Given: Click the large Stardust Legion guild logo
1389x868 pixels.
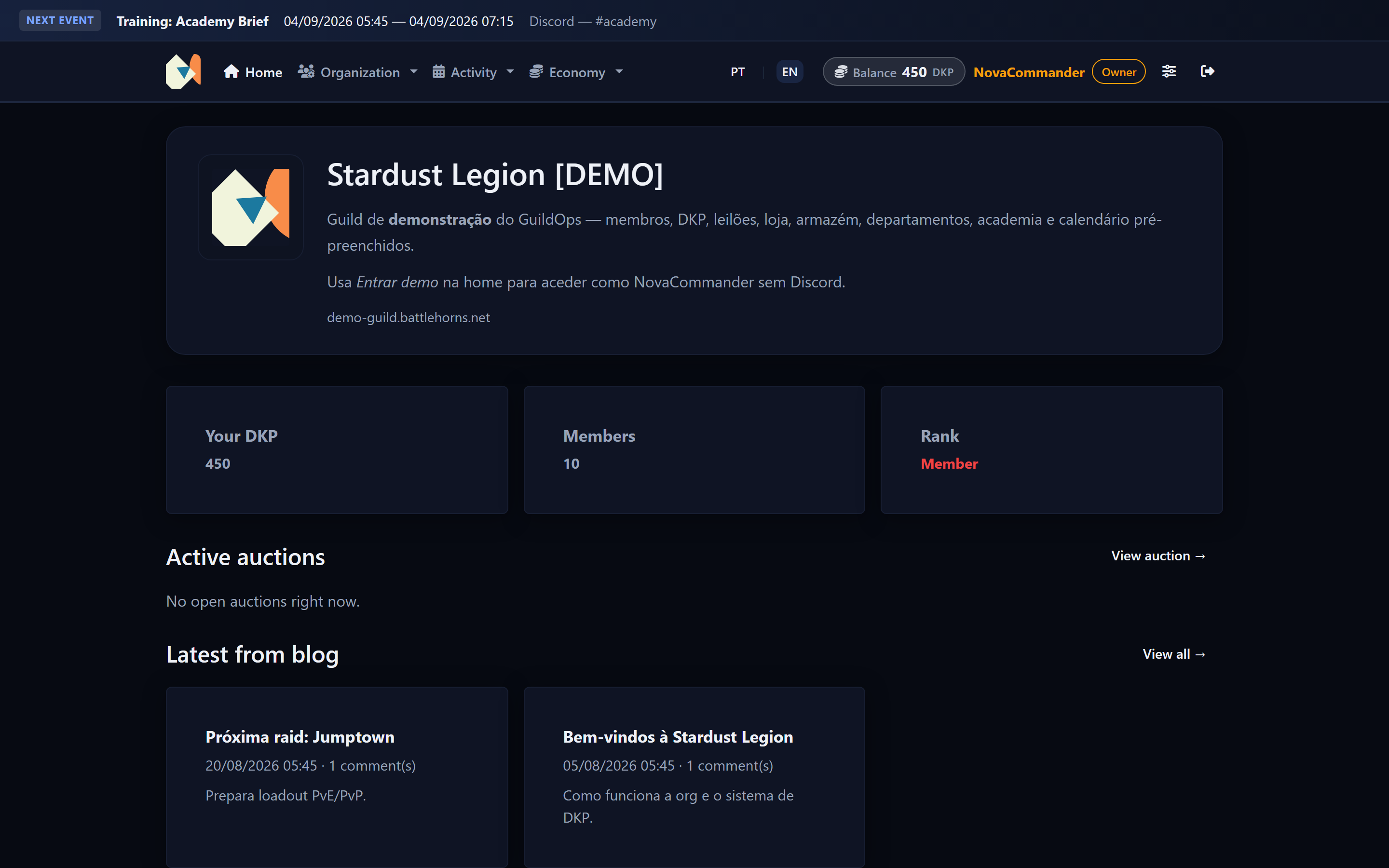Looking at the screenshot, I should [x=251, y=207].
